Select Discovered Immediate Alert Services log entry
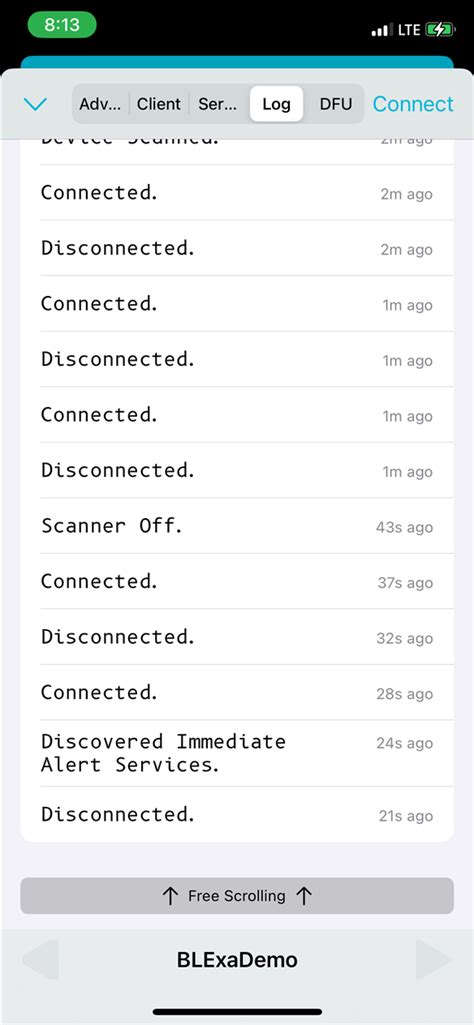Image resolution: width=474 pixels, height=1025 pixels. tap(237, 753)
